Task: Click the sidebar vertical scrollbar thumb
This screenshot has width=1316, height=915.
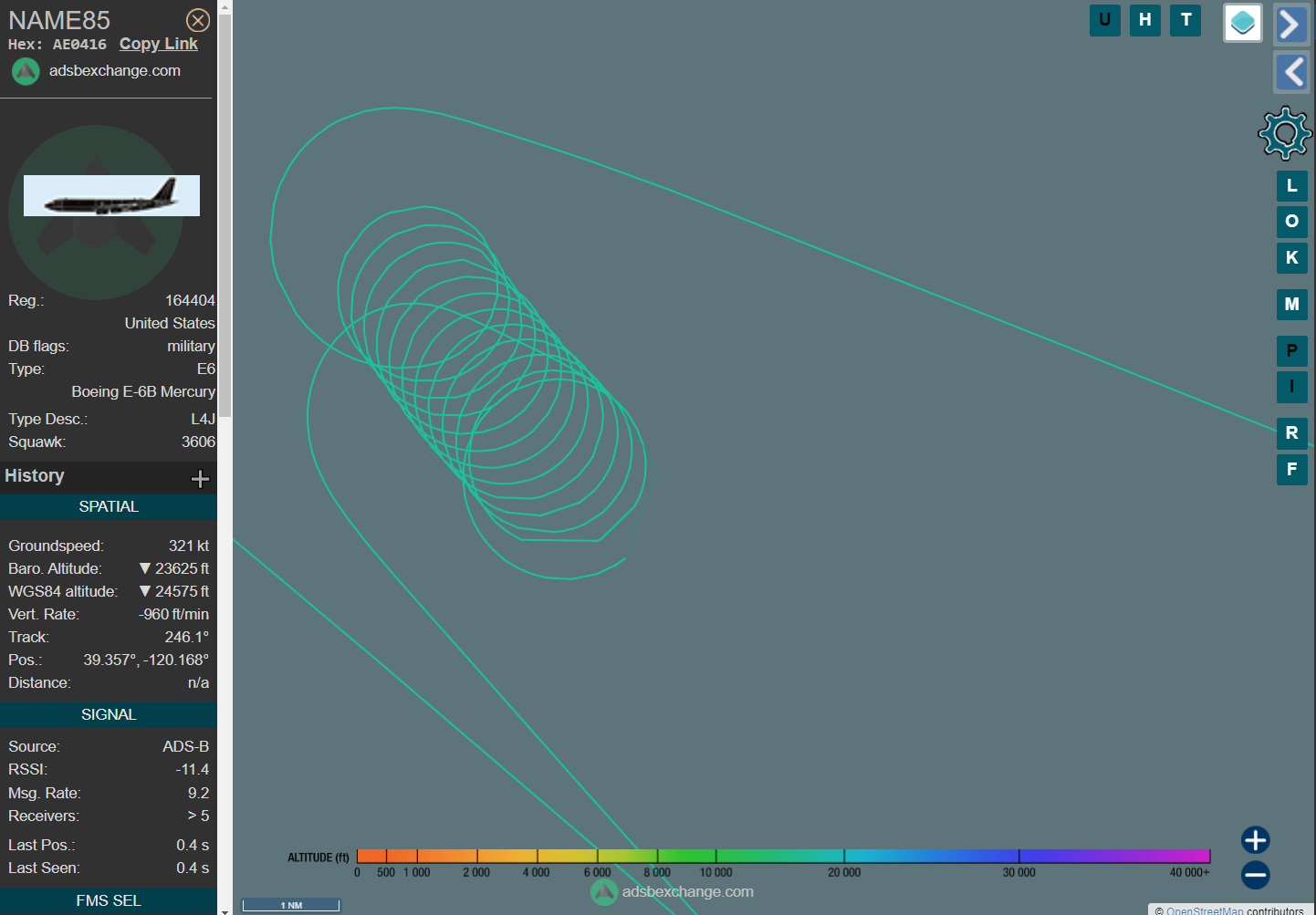Action: point(225,215)
